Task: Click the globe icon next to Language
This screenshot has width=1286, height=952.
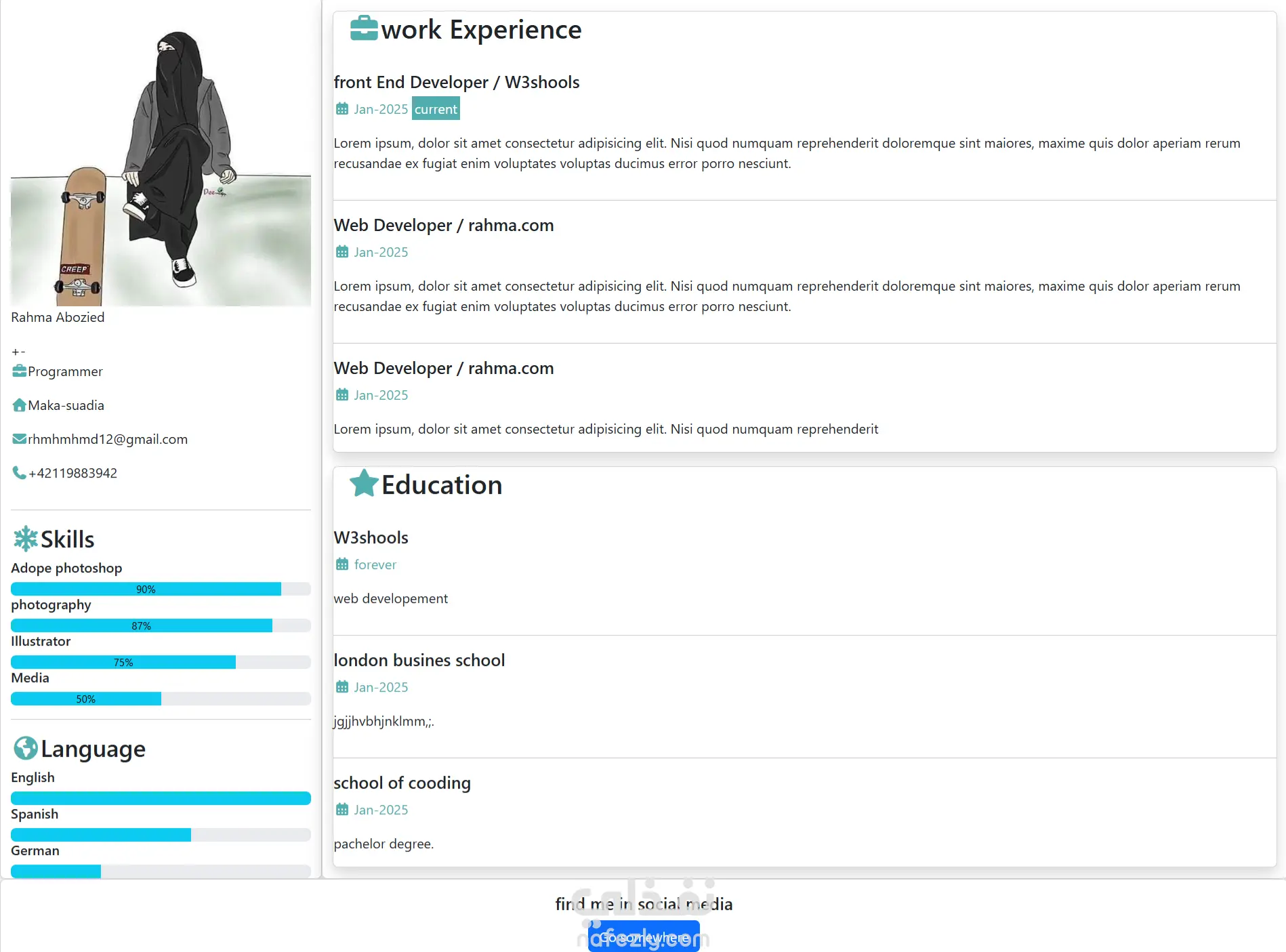Action: click(x=25, y=748)
